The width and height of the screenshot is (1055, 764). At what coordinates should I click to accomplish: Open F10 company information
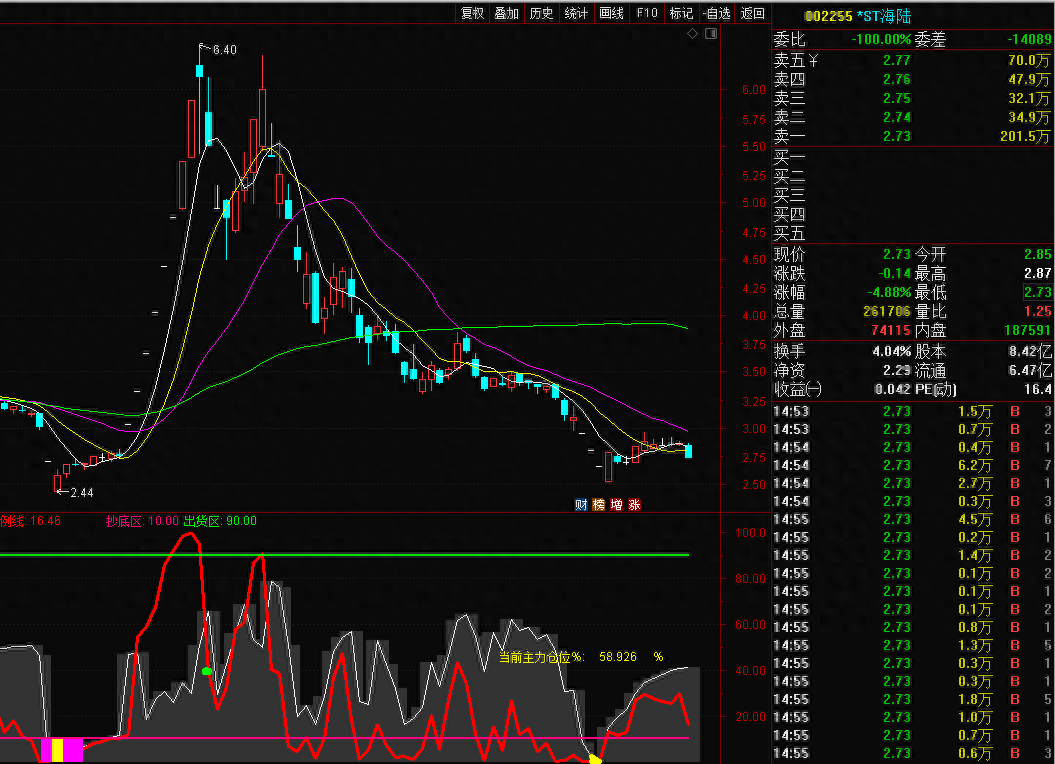tap(647, 13)
